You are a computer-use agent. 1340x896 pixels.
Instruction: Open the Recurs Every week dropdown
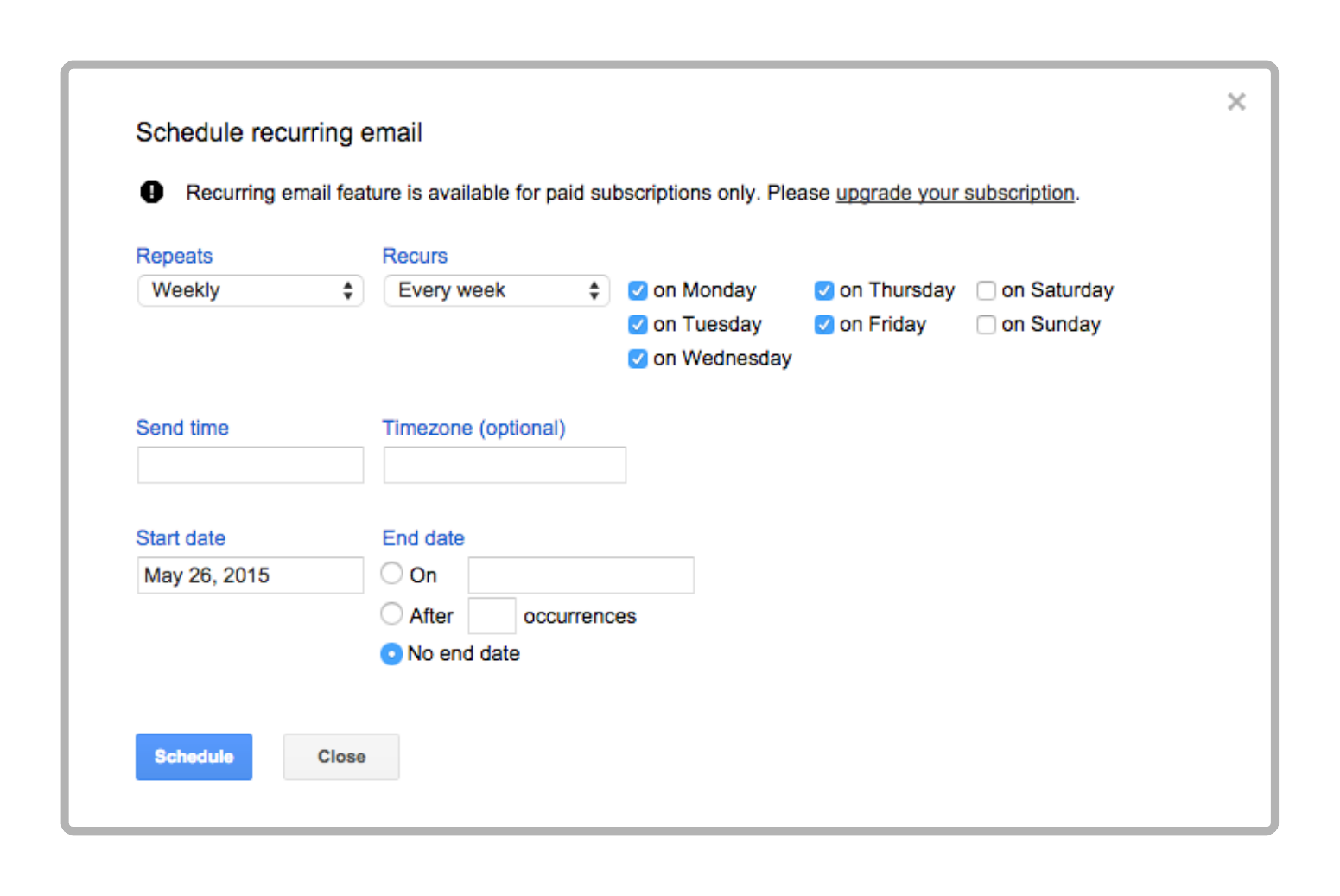tap(497, 290)
